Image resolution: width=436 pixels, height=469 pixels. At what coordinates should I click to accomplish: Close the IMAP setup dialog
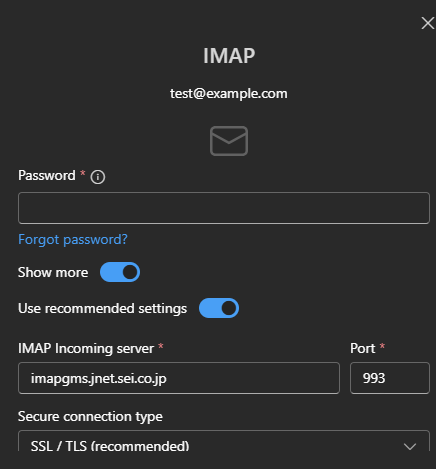[427, 23]
